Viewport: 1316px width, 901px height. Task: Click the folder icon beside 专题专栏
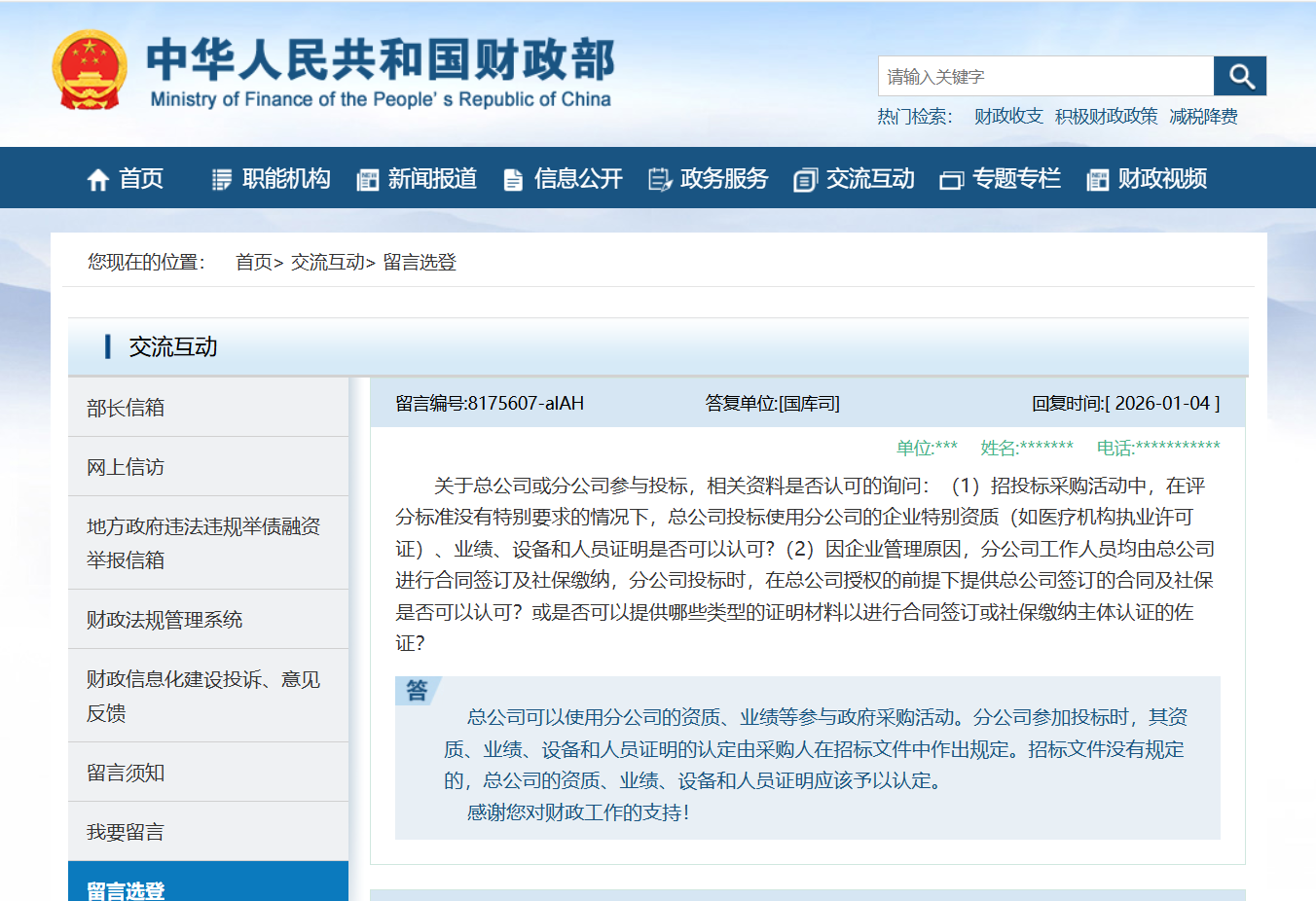tap(951, 181)
